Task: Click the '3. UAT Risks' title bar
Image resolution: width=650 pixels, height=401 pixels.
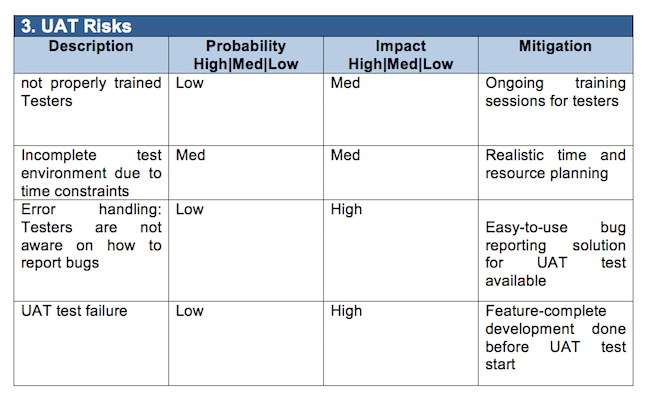Action: pyautogui.click(x=323, y=26)
